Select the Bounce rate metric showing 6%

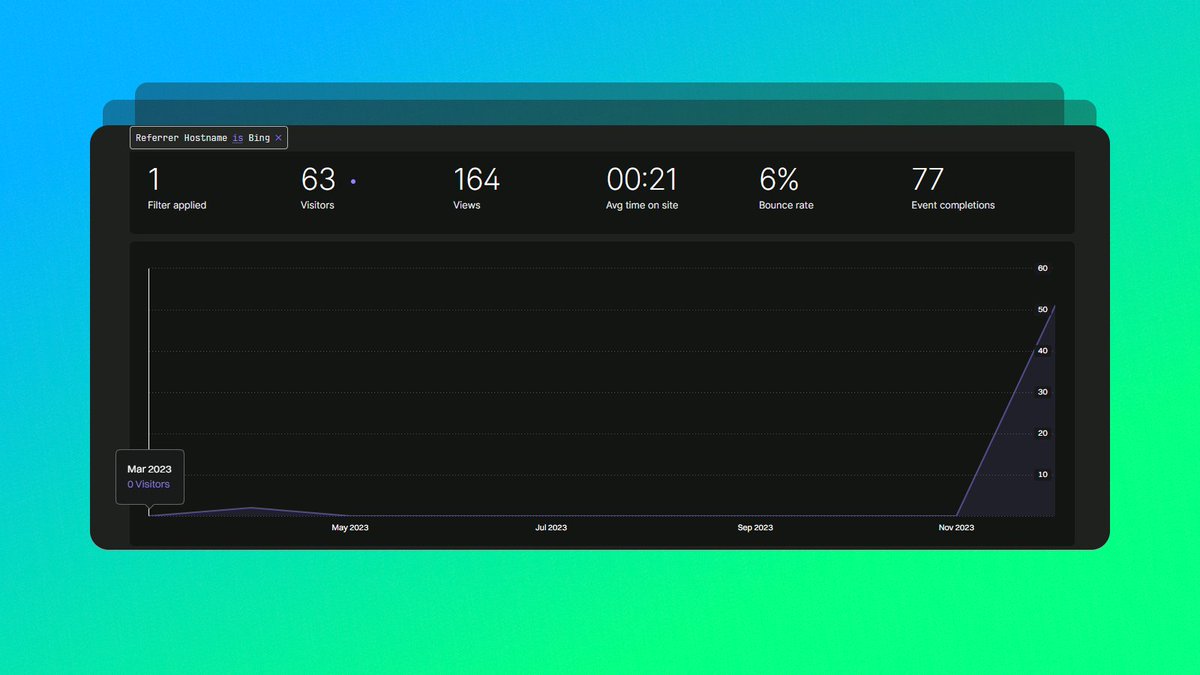[786, 189]
